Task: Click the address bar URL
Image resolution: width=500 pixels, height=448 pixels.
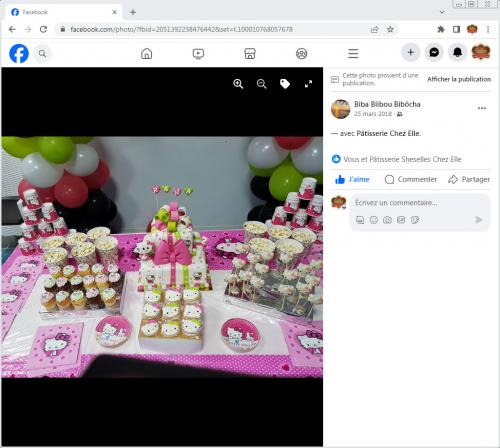Action: click(x=182, y=29)
